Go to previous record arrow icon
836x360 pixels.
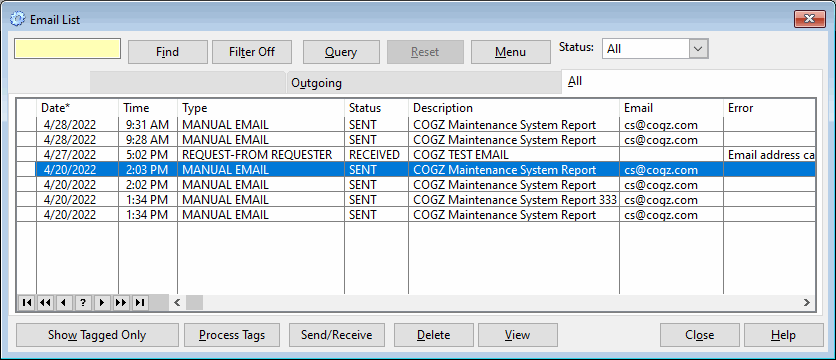pyautogui.click(x=63, y=302)
